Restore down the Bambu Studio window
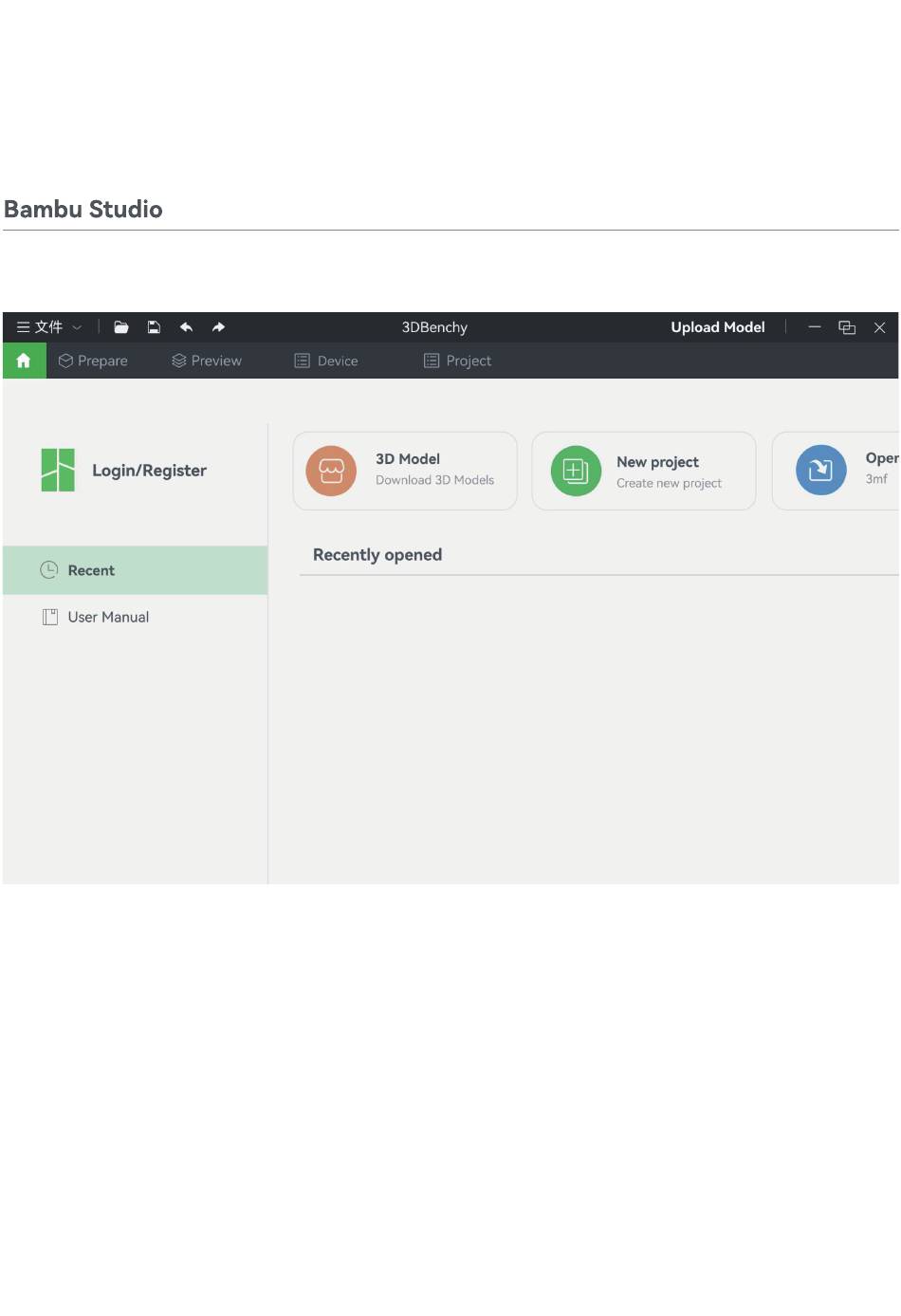901x1316 pixels. click(x=847, y=327)
